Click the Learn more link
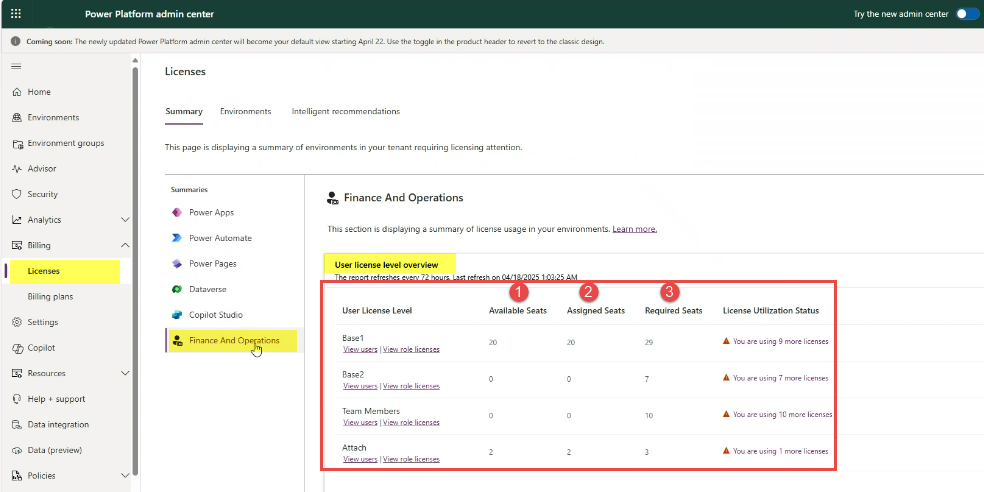The image size is (984, 492). click(634, 229)
